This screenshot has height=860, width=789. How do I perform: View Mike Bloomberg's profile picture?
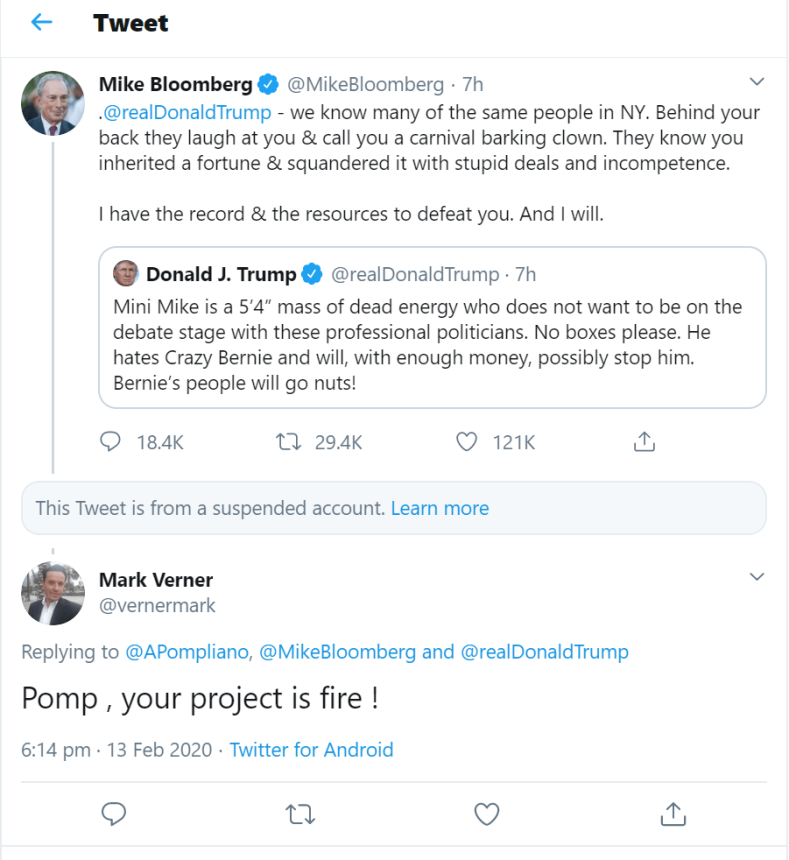pos(53,103)
